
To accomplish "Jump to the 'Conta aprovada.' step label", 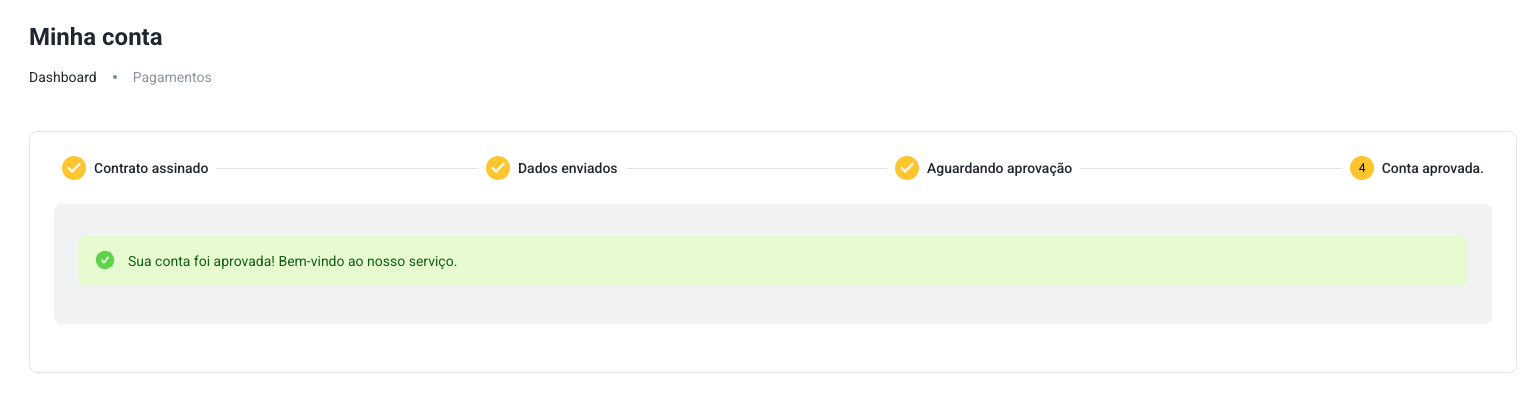I will 1432,168.
